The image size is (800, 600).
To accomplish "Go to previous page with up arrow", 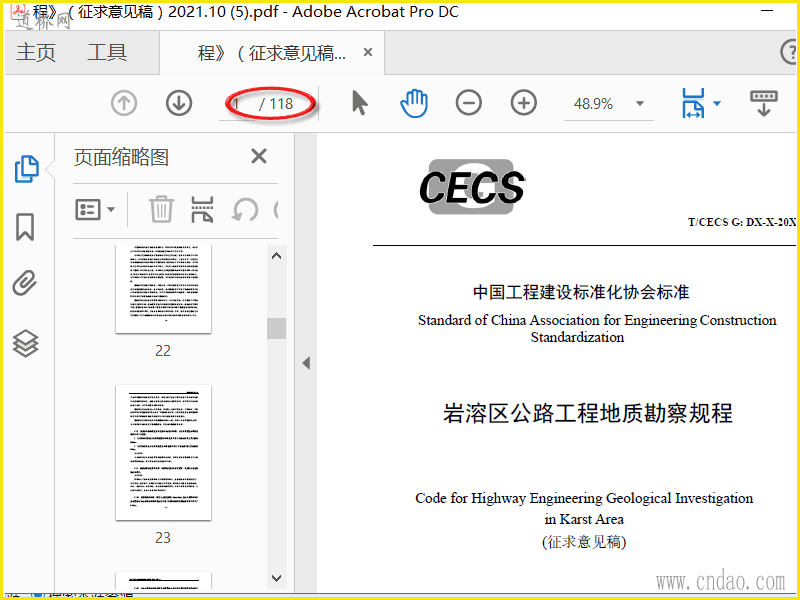I will pyautogui.click(x=124, y=103).
